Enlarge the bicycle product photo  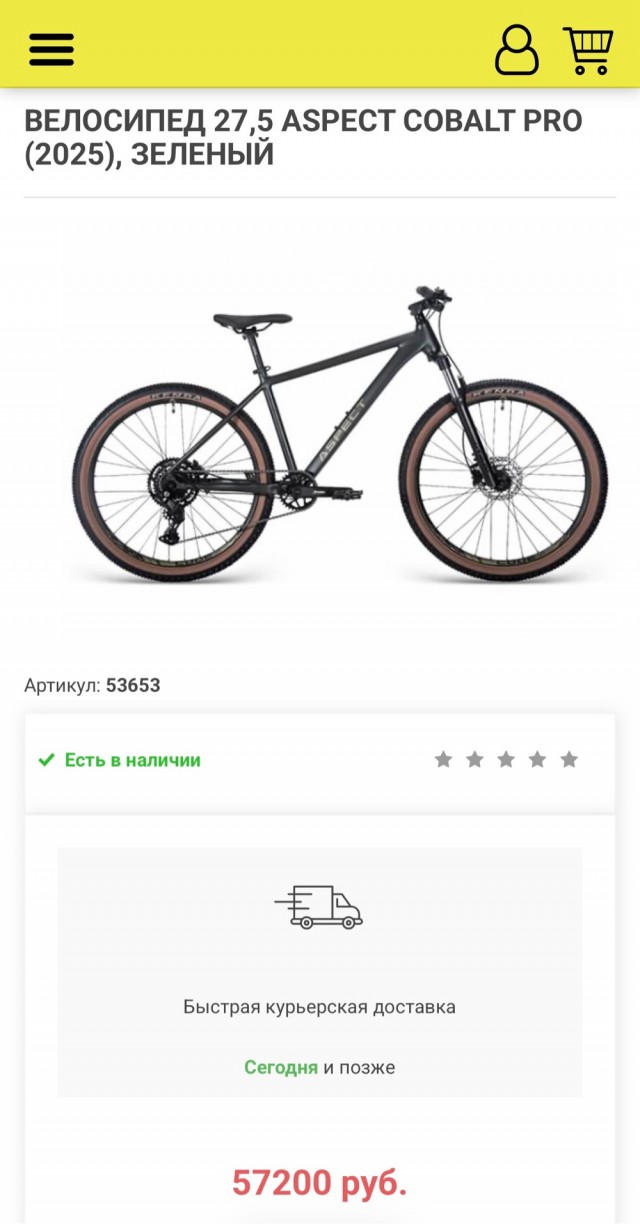click(x=320, y=430)
